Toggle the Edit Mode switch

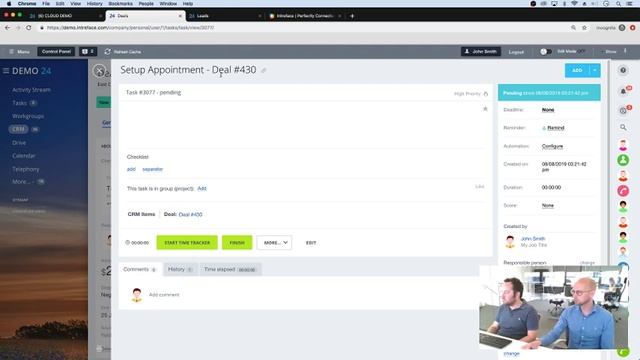pos(545,51)
